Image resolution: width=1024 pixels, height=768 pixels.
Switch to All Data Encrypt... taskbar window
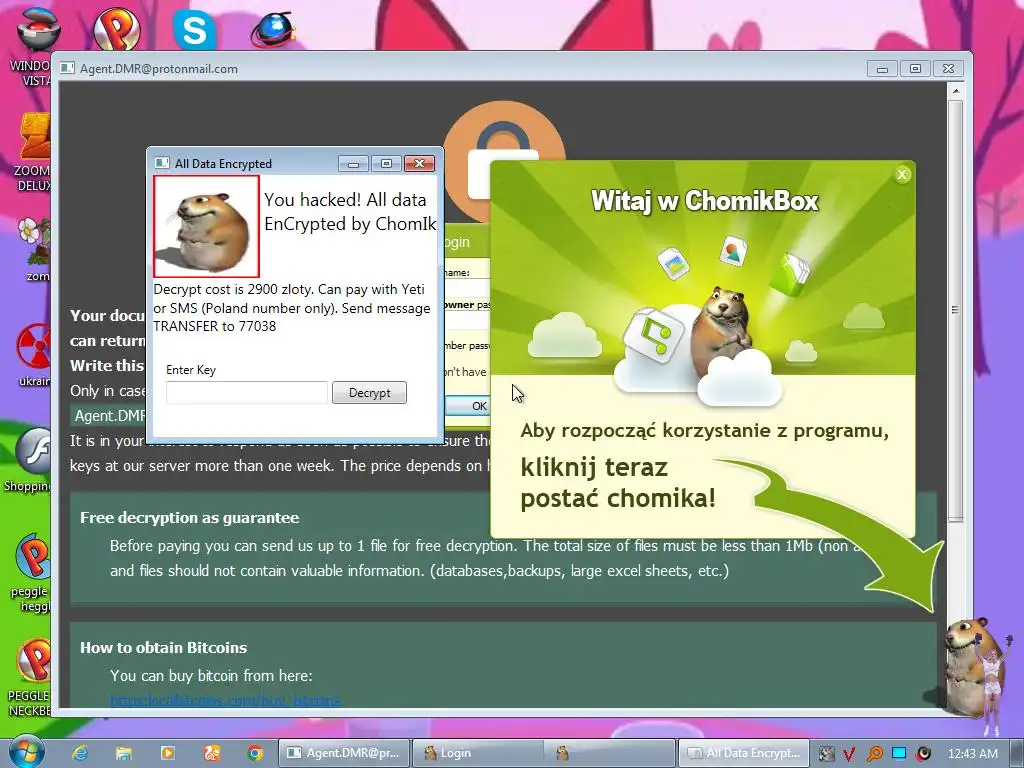[x=744, y=753]
